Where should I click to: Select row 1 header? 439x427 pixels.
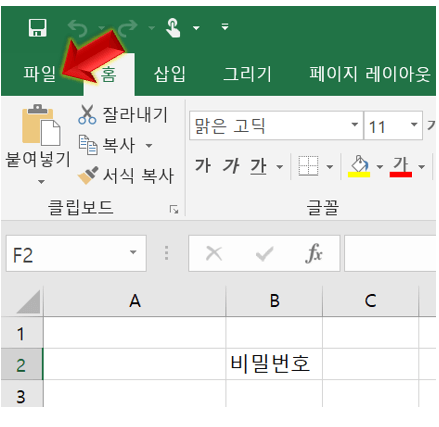point(22,333)
